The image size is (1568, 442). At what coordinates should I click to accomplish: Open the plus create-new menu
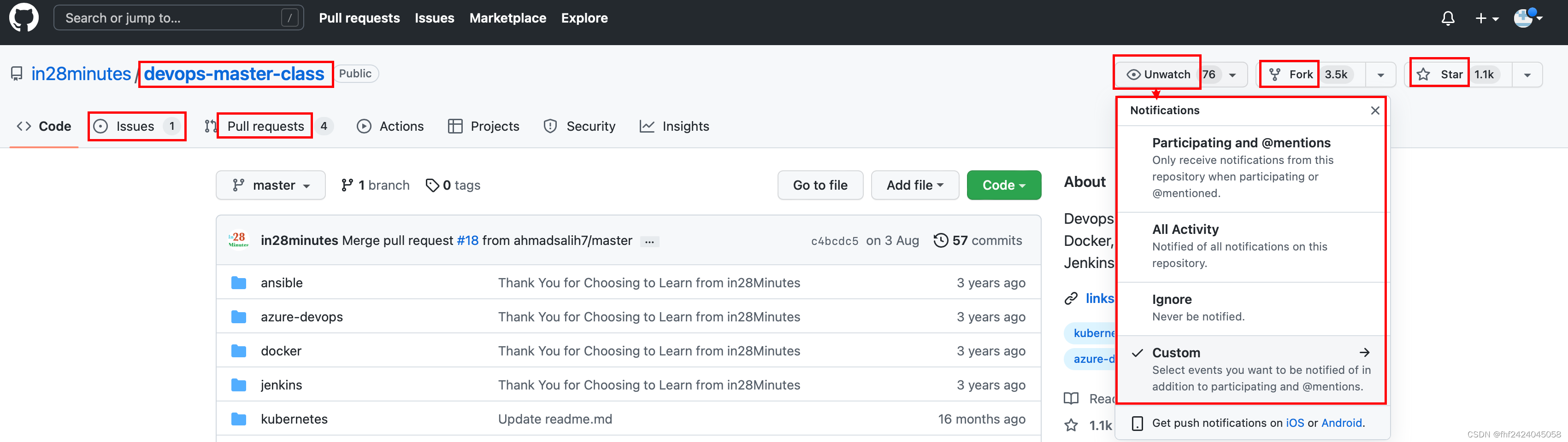coord(1486,18)
